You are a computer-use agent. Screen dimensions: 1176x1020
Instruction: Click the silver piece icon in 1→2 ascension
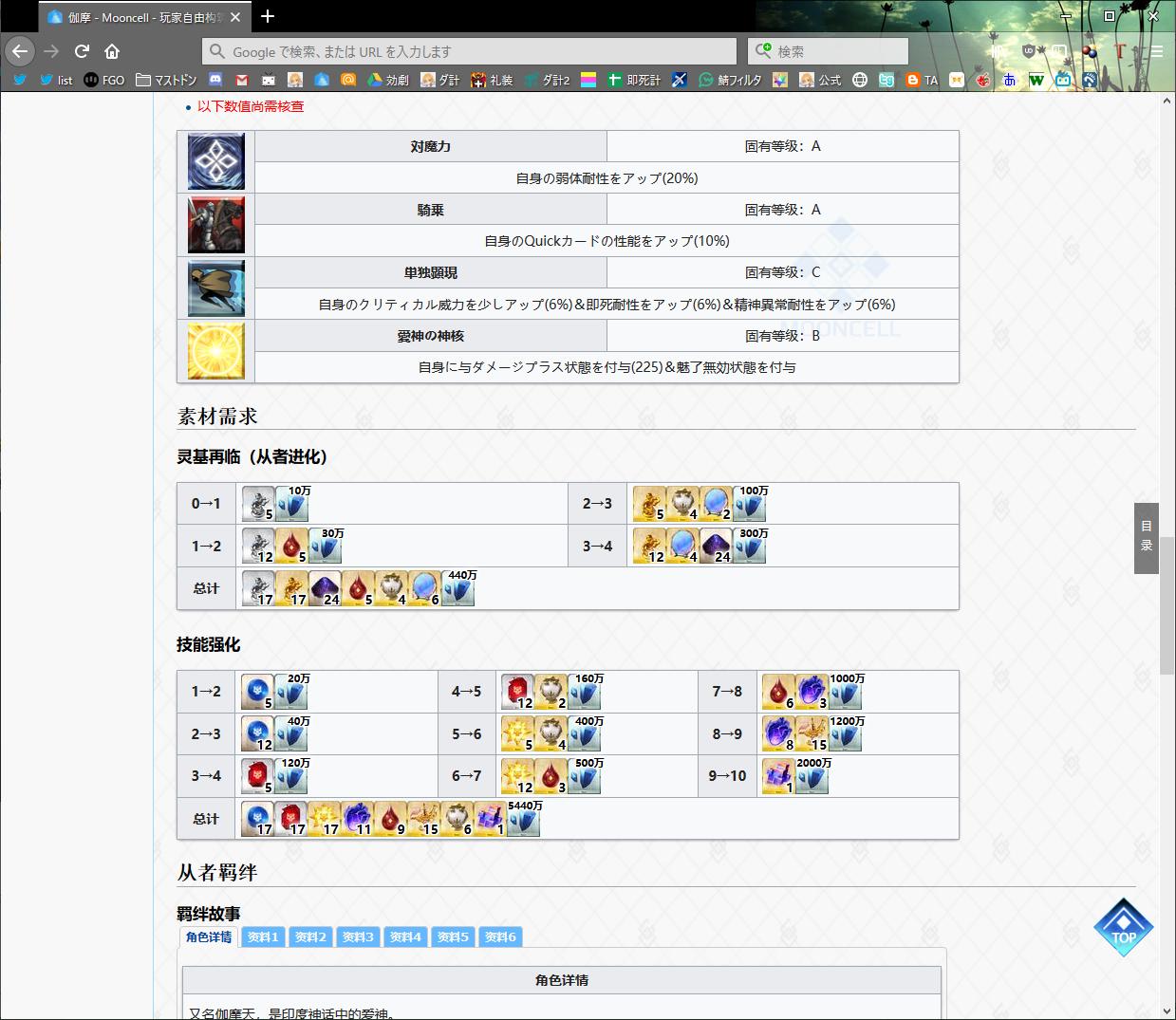coord(258,546)
